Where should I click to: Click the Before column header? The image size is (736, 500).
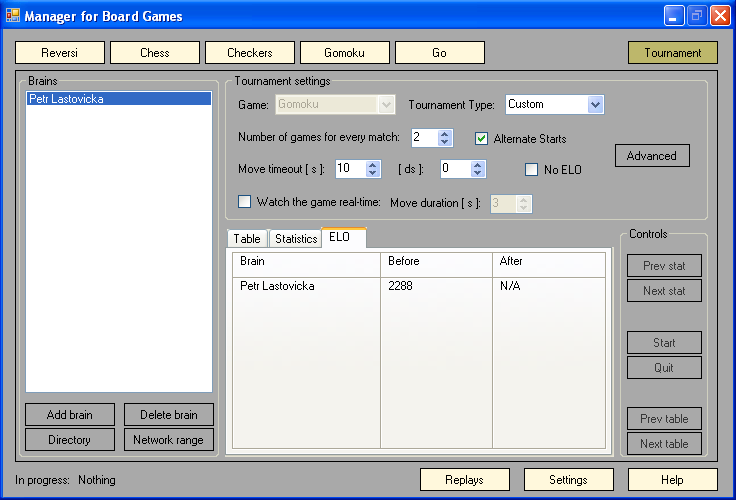click(x=436, y=264)
